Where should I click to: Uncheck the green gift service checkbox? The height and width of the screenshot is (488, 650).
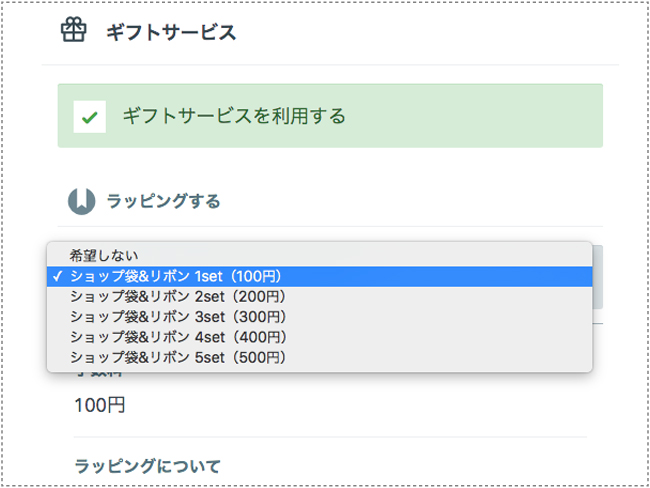click(x=89, y=117)
